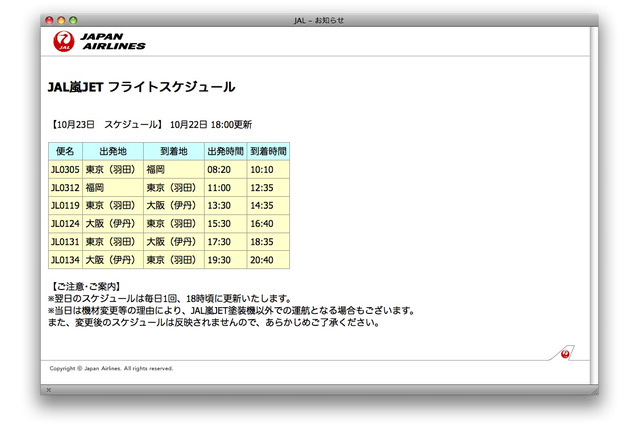Click the Japan Airlines copyright line

(x=111, y=368)
